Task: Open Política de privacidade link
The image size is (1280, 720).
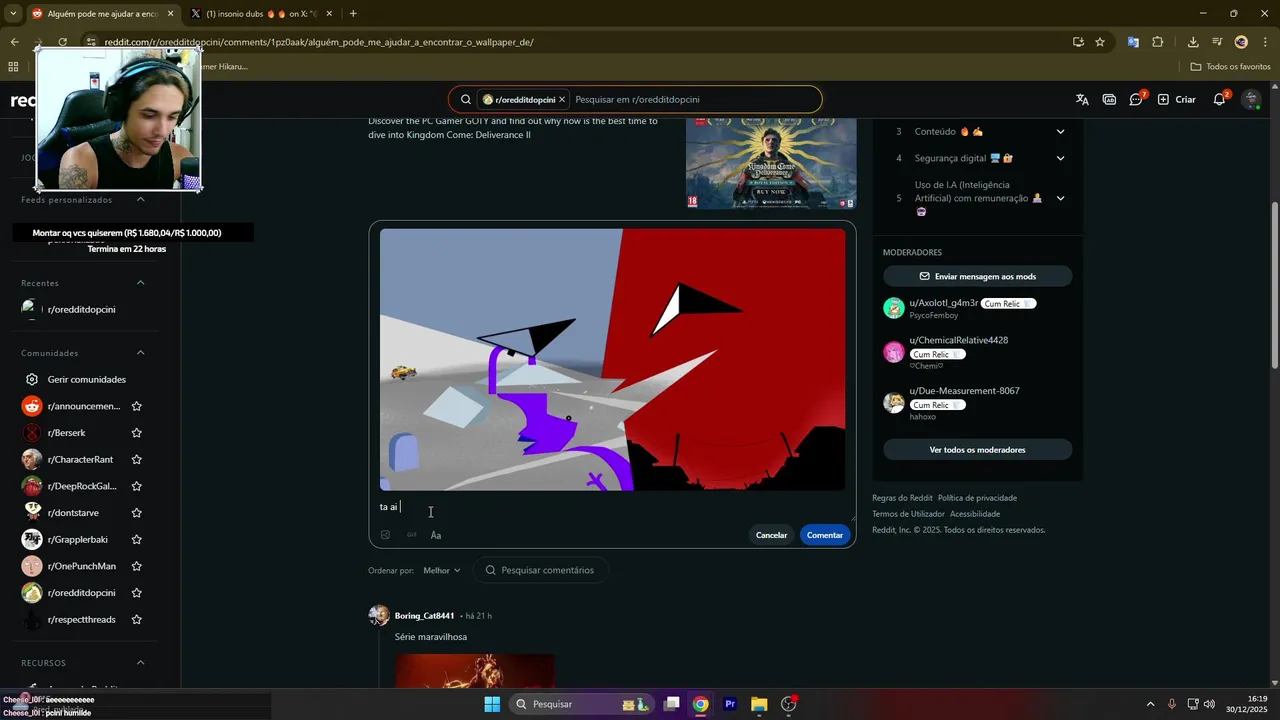Action: click(977, 498)
